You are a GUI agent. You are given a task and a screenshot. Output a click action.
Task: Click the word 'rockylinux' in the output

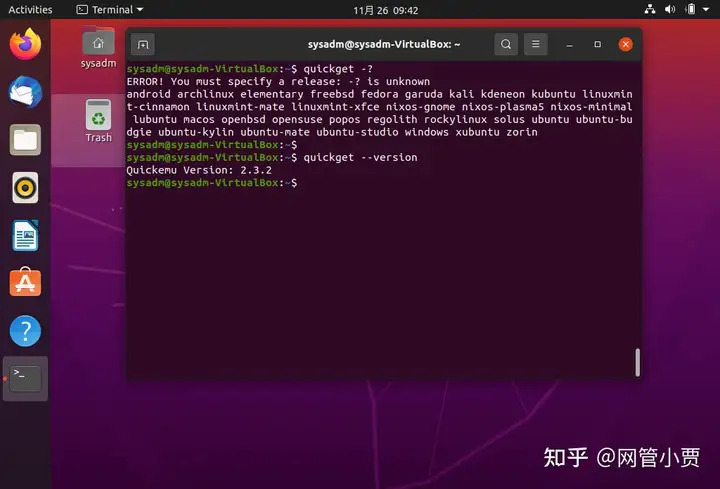455,119
